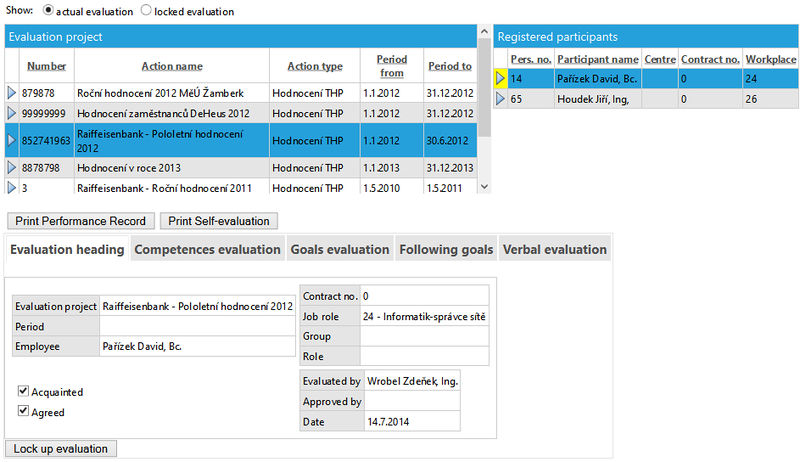Click the Date field 14.7.2014

click(x=412, y=422)
